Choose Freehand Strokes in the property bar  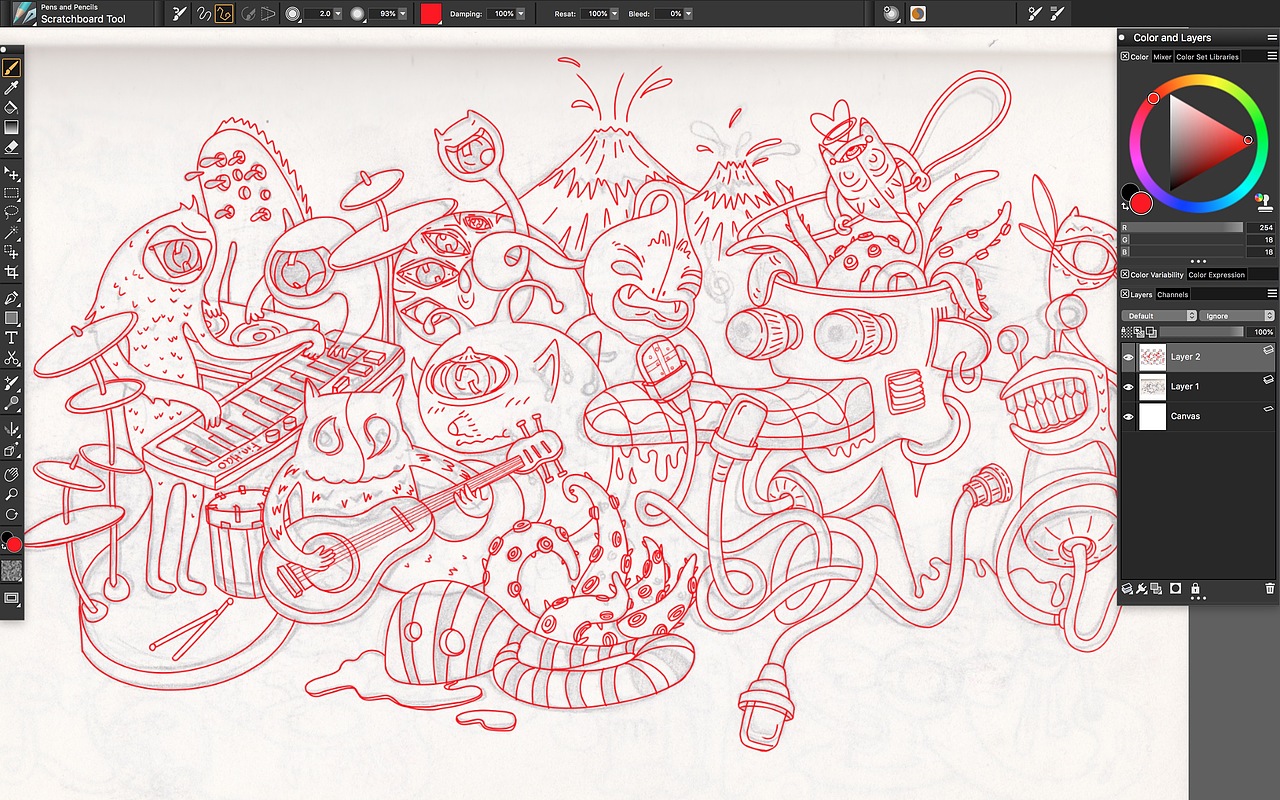click(203, 14)
